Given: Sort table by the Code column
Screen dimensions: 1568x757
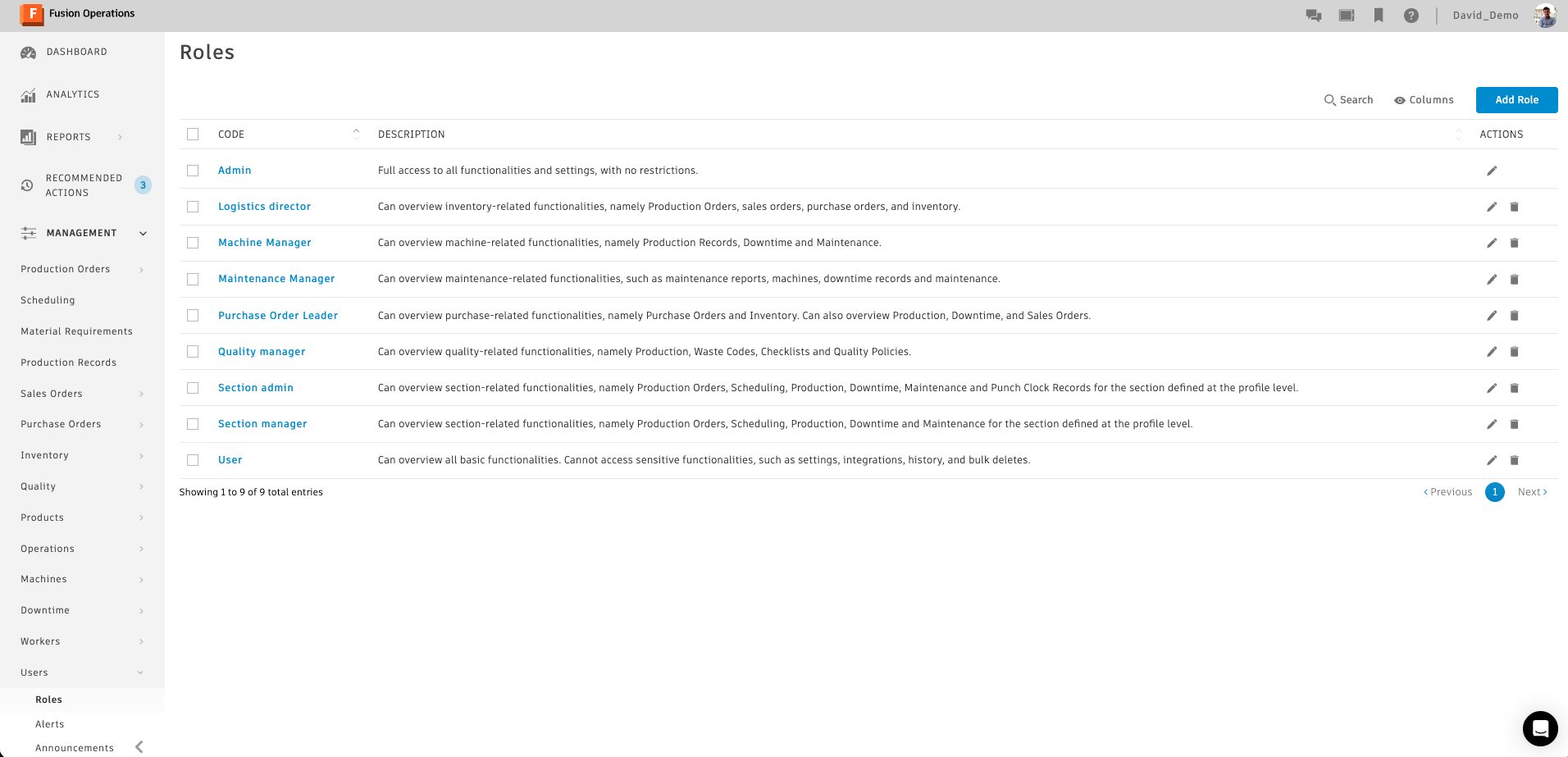Looking at the screenshot, I should 231,135.
